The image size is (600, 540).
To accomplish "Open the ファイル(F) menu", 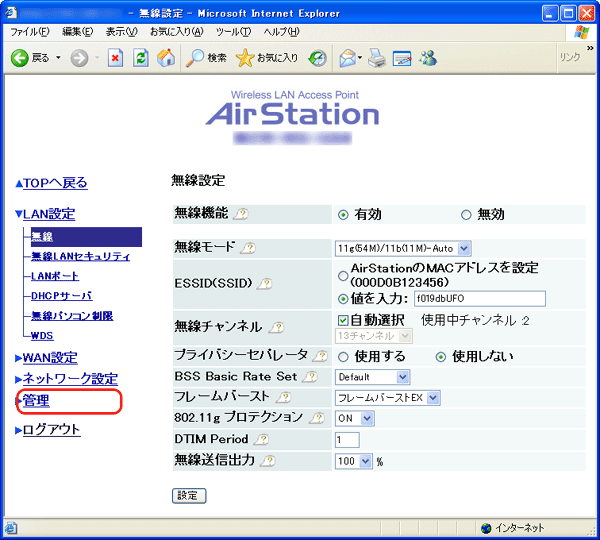I will [30, 32].
